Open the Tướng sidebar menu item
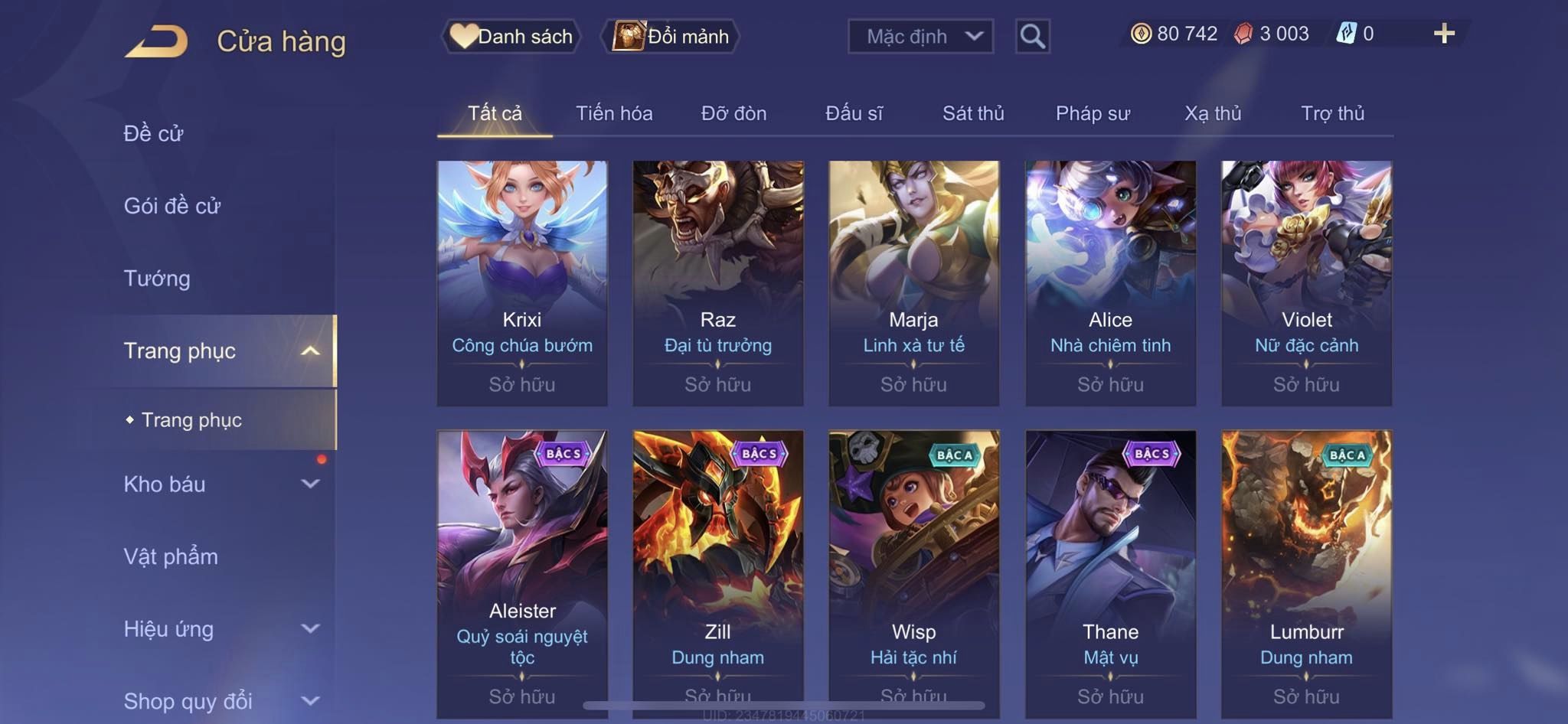This screenshot has width=1568, height=724. (x=157, y=279)
